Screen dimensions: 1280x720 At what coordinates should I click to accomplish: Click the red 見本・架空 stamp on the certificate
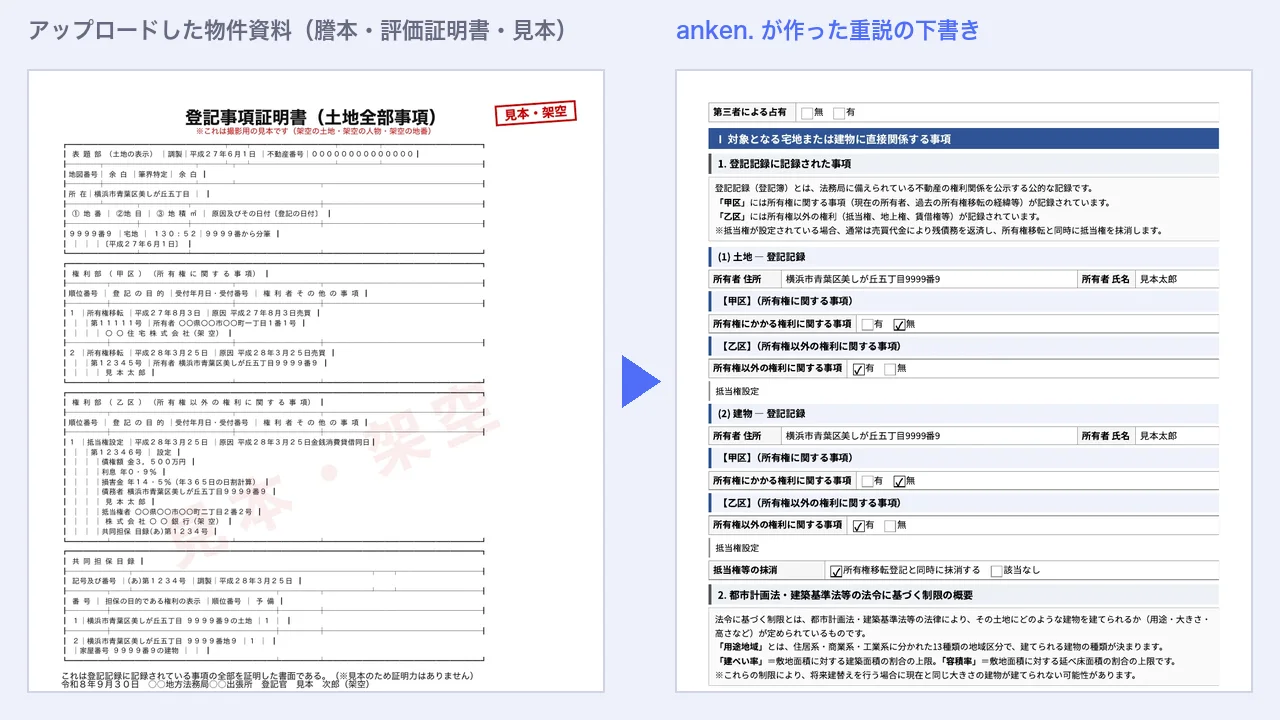coord(536,113)
